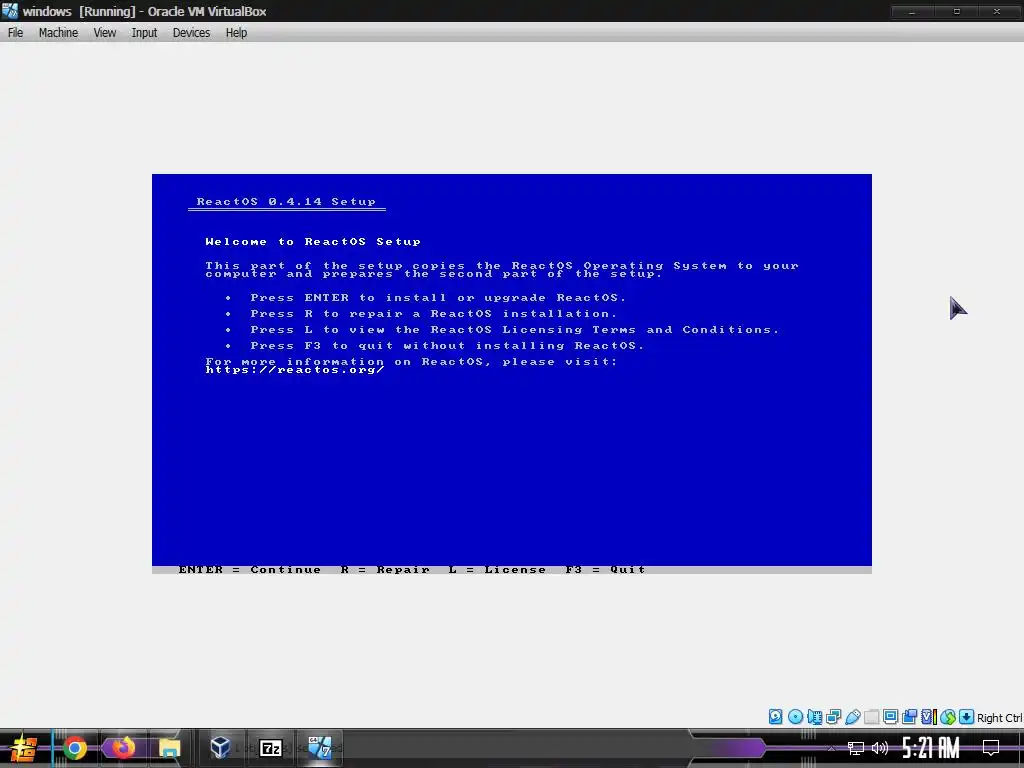This screenshot has width=1024, height=768.
Task: Click the shared folders status icon
Action: click(871, 717)
